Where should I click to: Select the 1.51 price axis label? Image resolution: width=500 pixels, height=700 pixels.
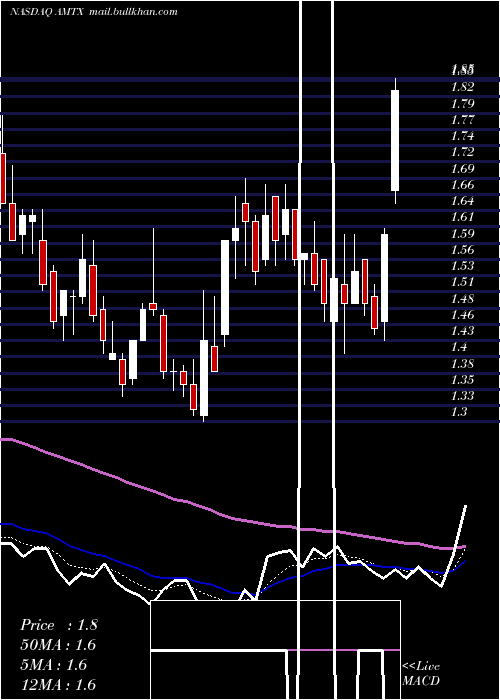[462, 282]
